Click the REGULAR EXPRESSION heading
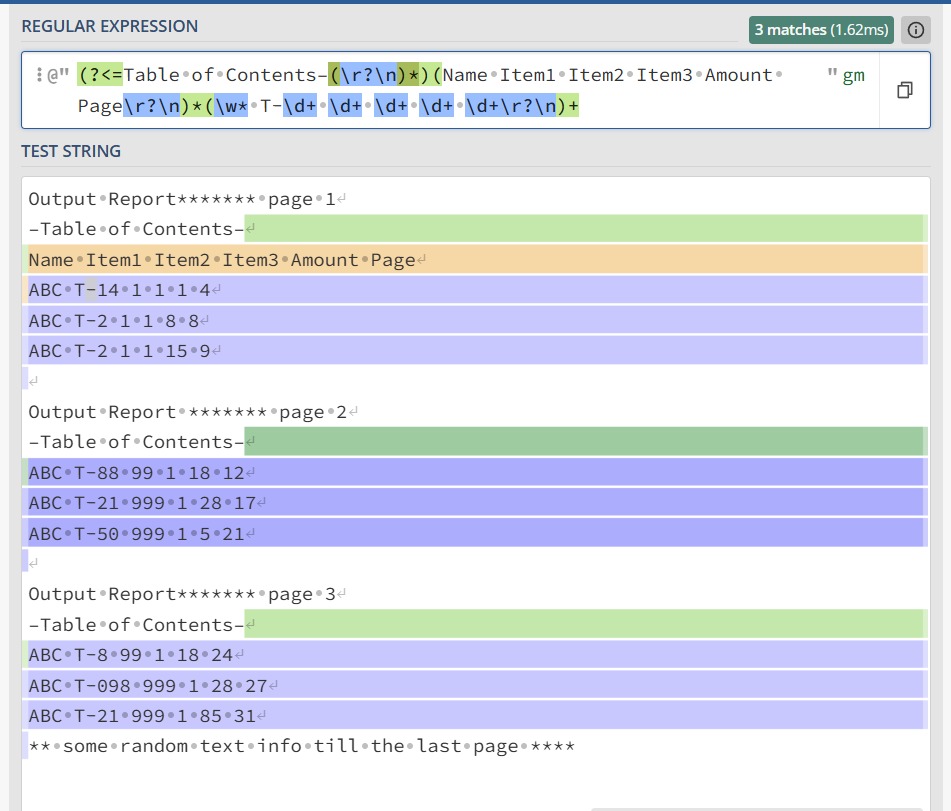This screenshot has height=811, width=951. tap(110, 26)
